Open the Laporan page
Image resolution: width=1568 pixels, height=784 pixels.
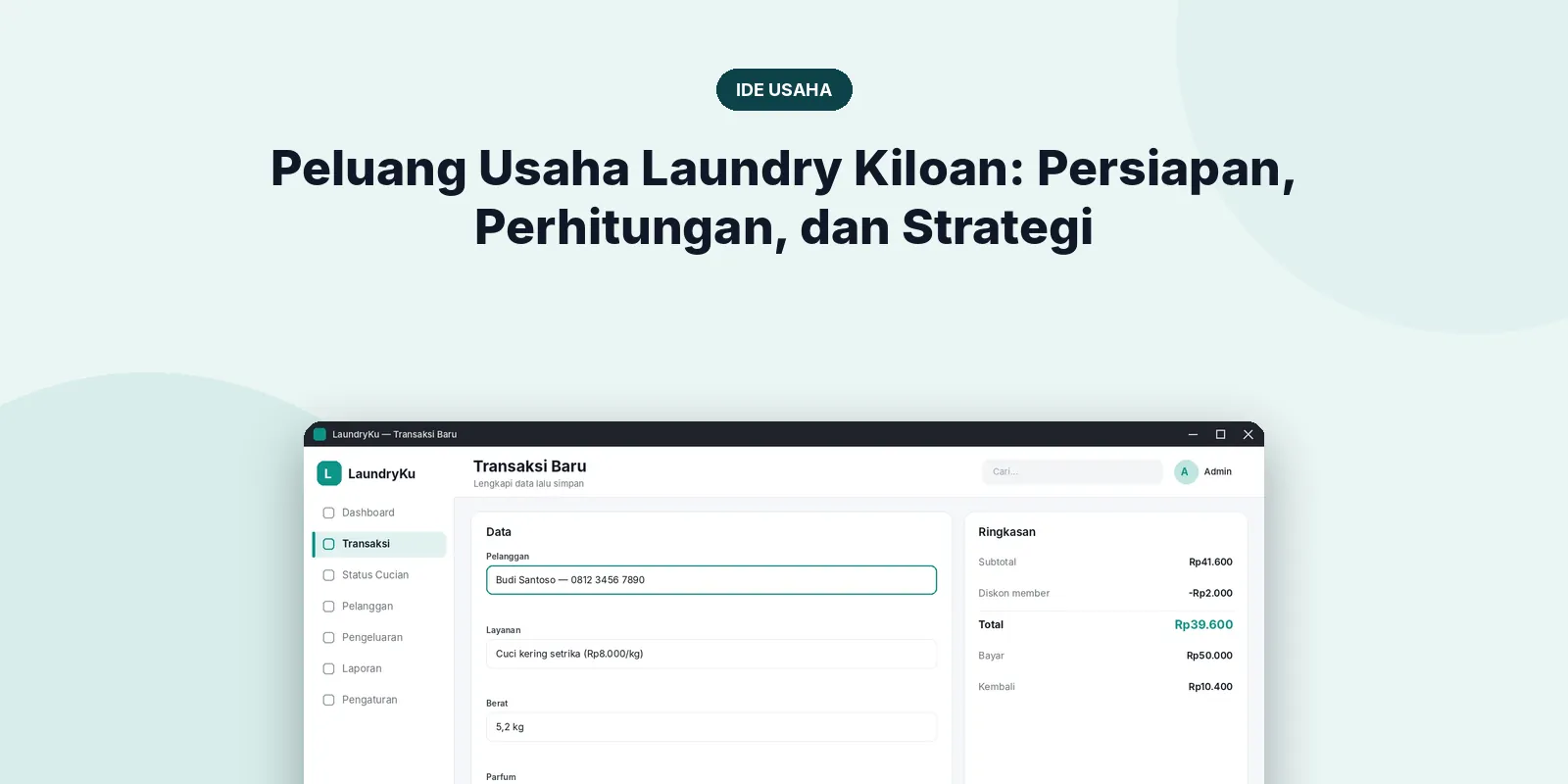[x=379, y=669]
